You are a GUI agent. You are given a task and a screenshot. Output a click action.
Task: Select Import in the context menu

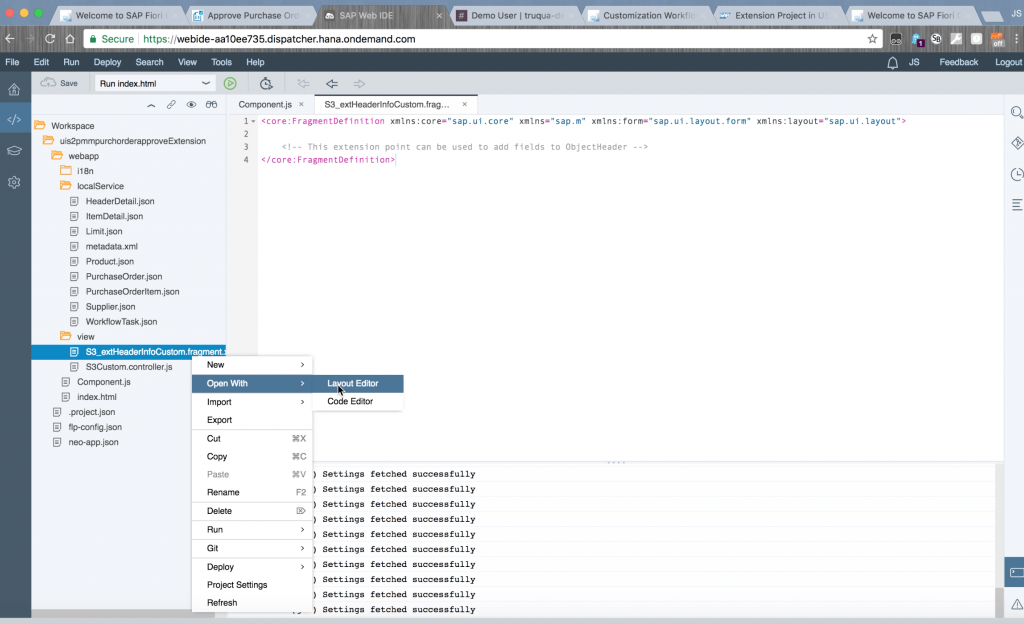coord(252,402)
